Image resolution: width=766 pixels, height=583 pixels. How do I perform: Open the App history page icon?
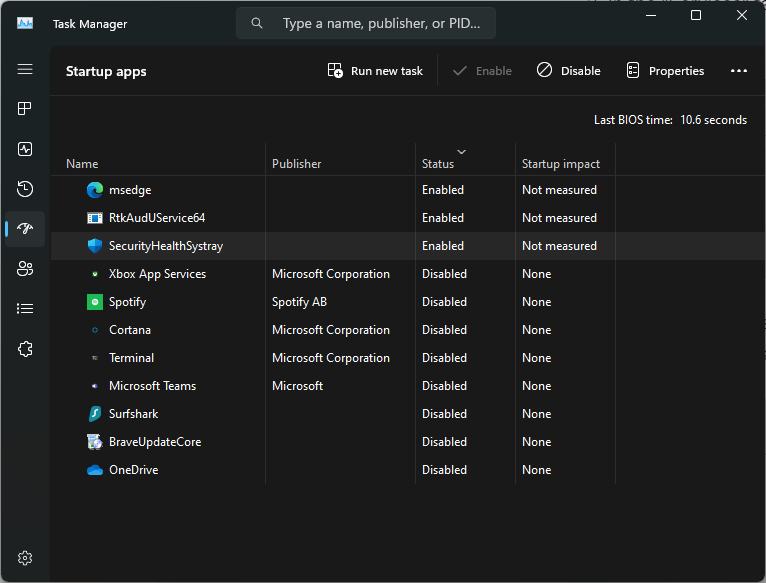[x=25, y=189]
